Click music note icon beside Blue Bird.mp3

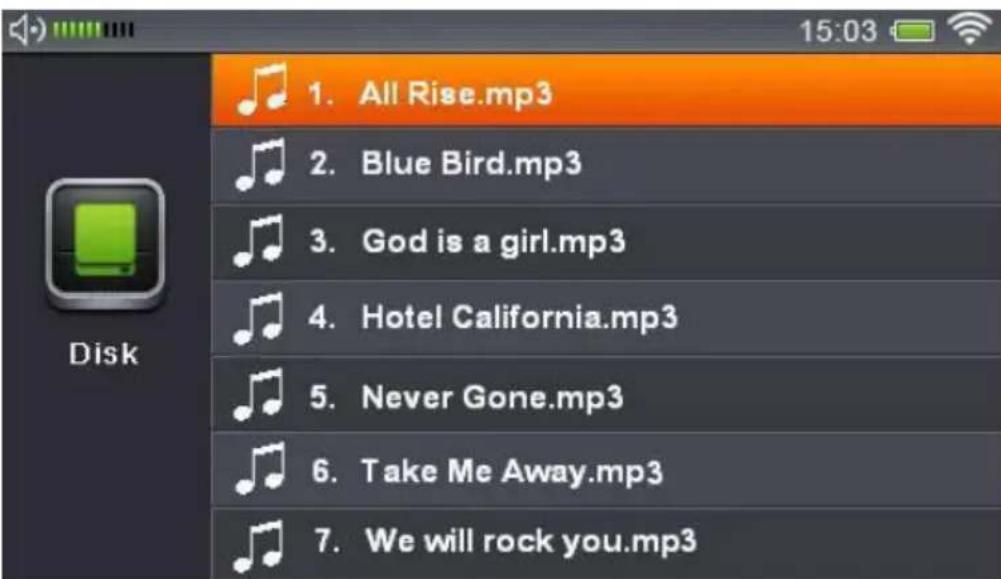point(260,165)
